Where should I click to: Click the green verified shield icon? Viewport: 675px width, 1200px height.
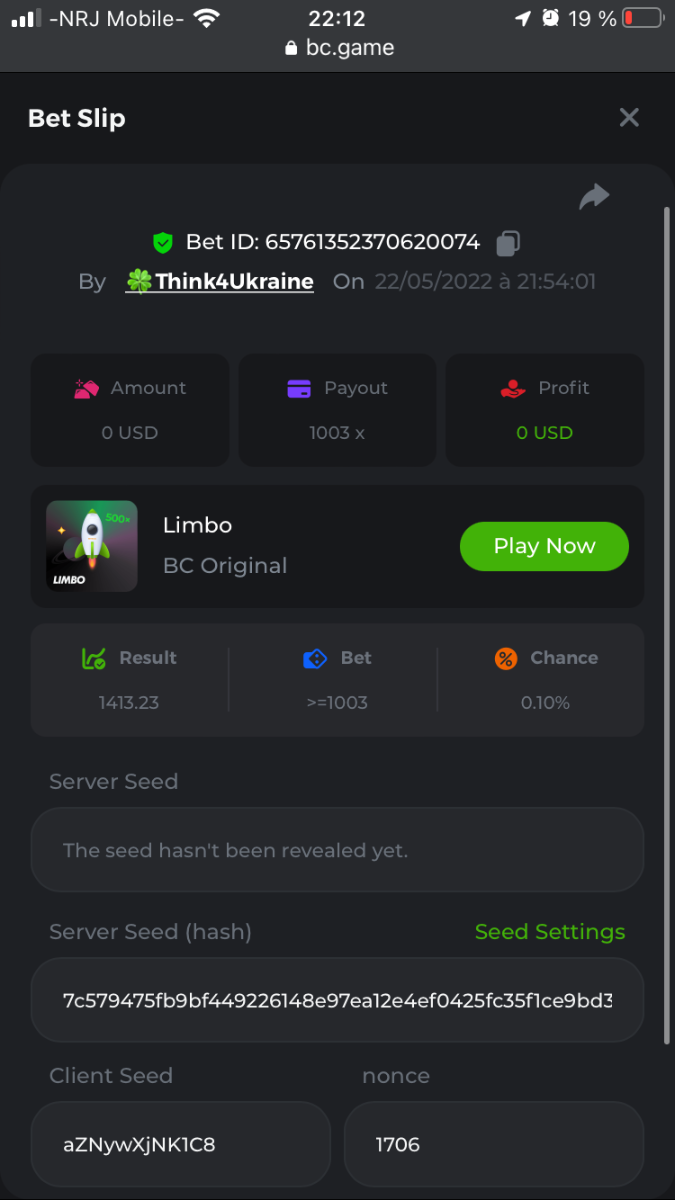pos(163,243)
